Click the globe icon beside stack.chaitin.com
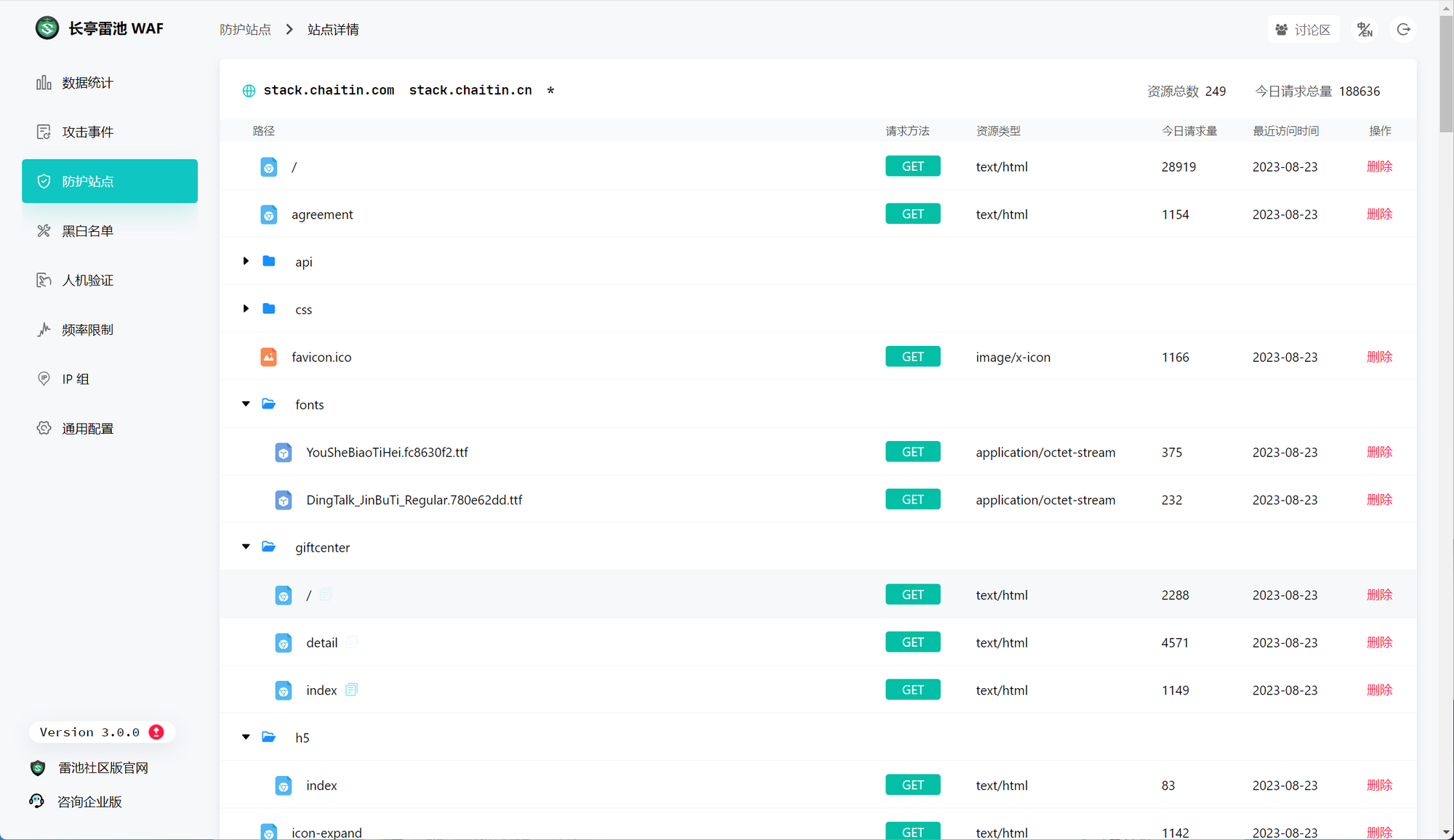 coord(249,91)
